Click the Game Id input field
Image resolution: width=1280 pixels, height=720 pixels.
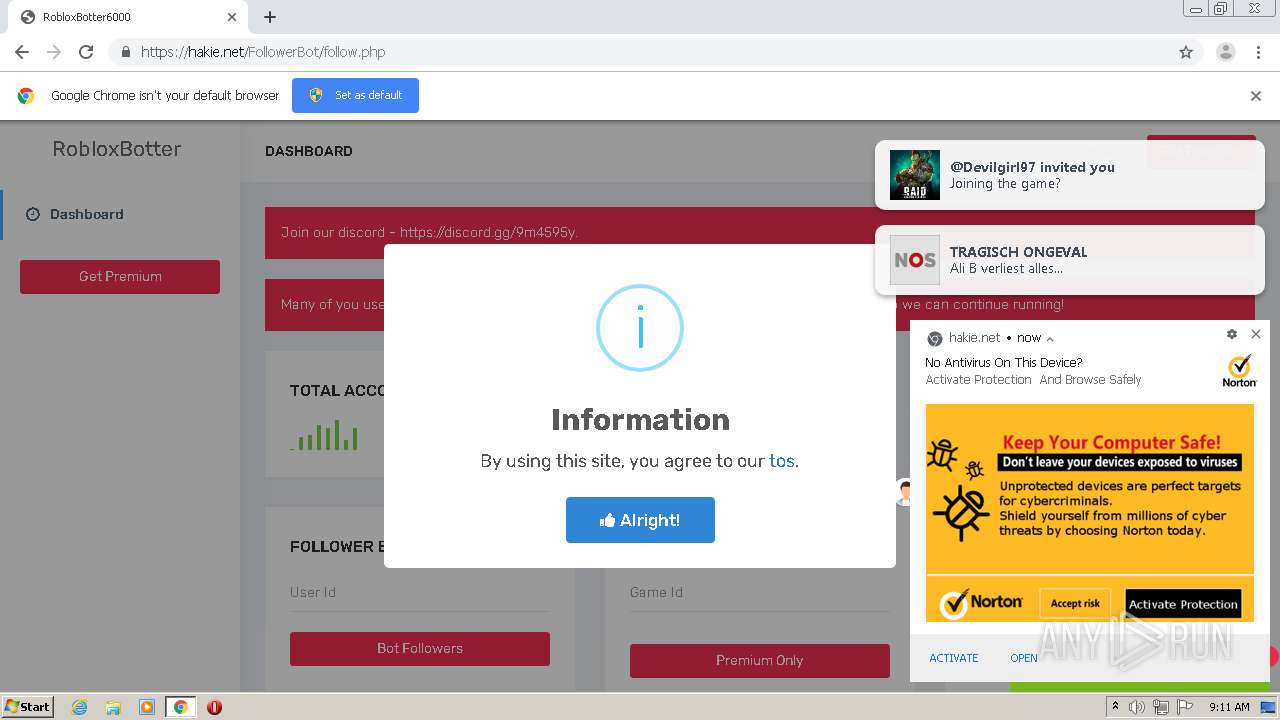tap(760, 593)
